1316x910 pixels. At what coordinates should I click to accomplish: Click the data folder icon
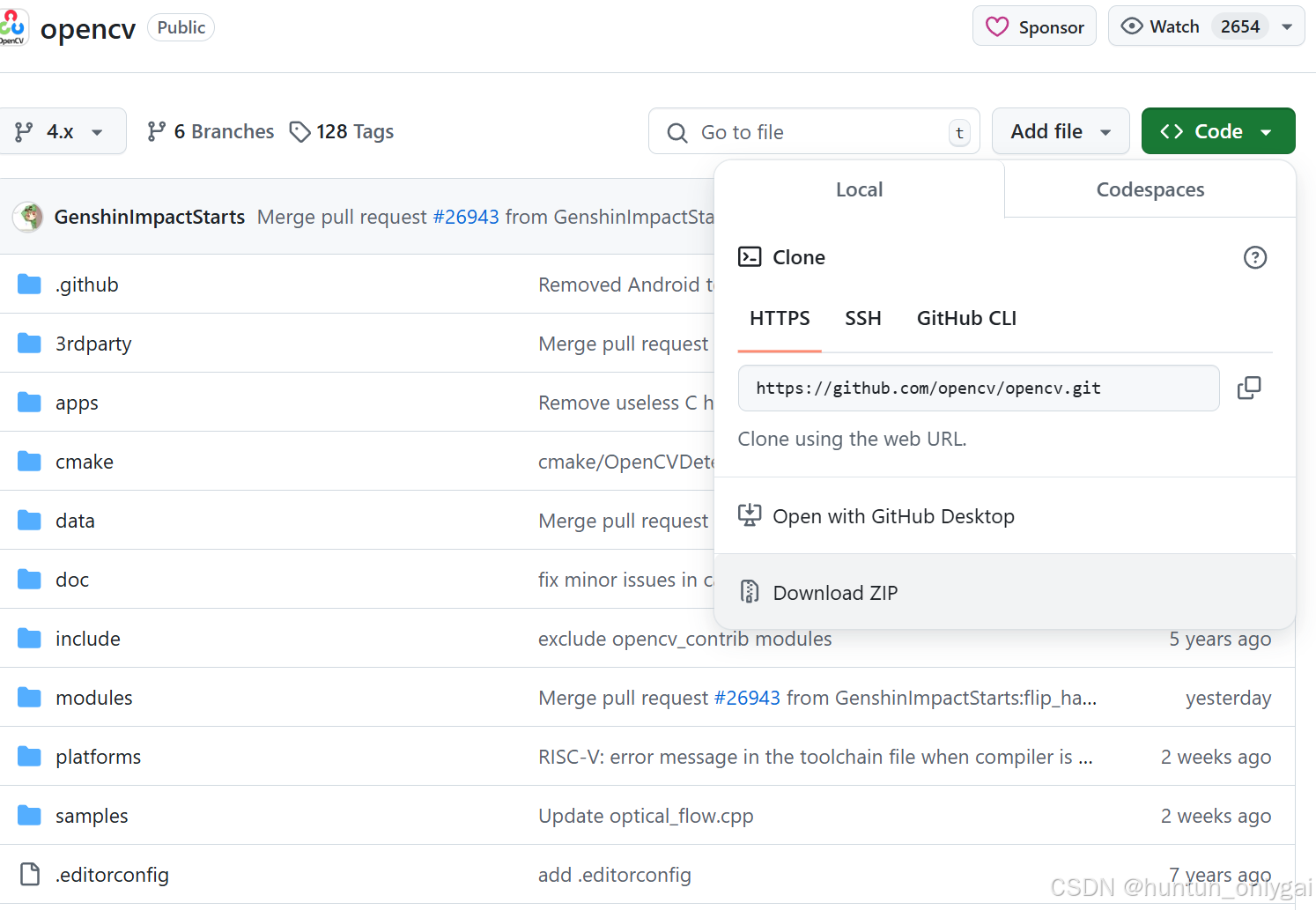29,520
